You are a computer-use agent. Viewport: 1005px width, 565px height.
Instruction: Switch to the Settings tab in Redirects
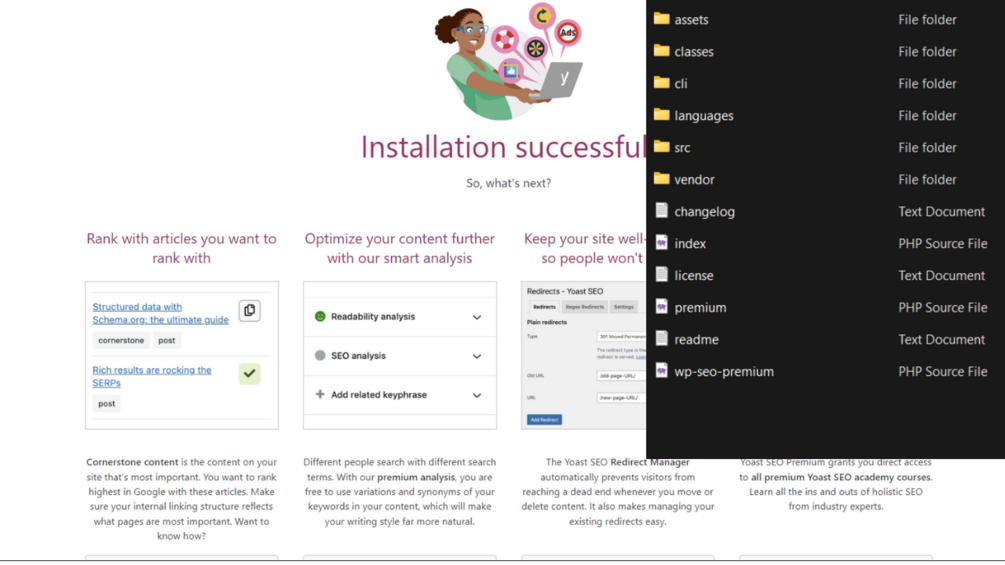(624, 307)
